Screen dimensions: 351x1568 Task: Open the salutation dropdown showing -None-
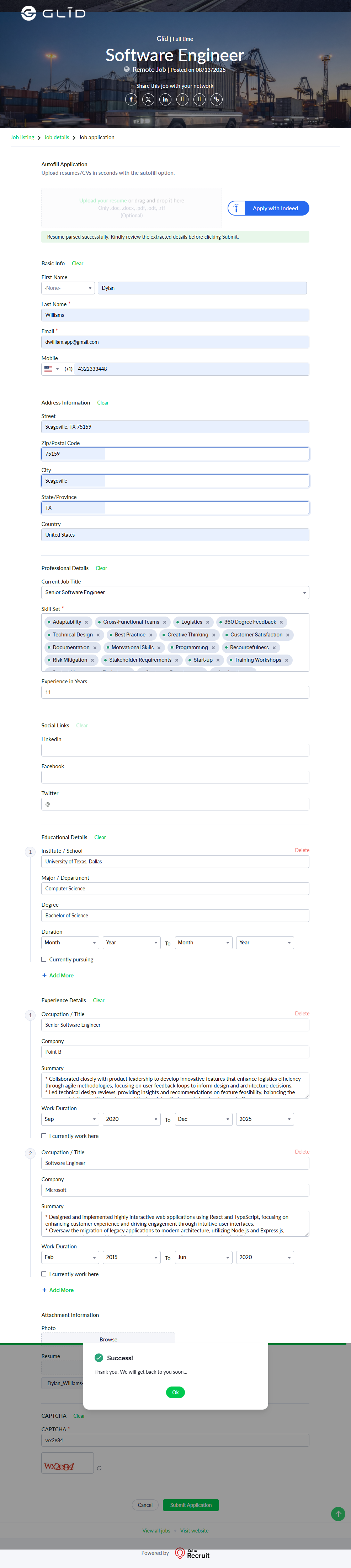(68, 288)
